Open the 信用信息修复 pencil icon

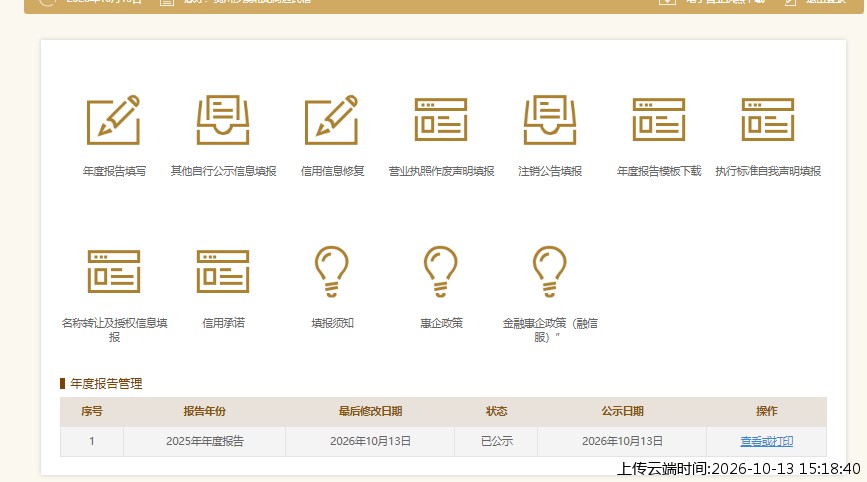tap(332, 120)
